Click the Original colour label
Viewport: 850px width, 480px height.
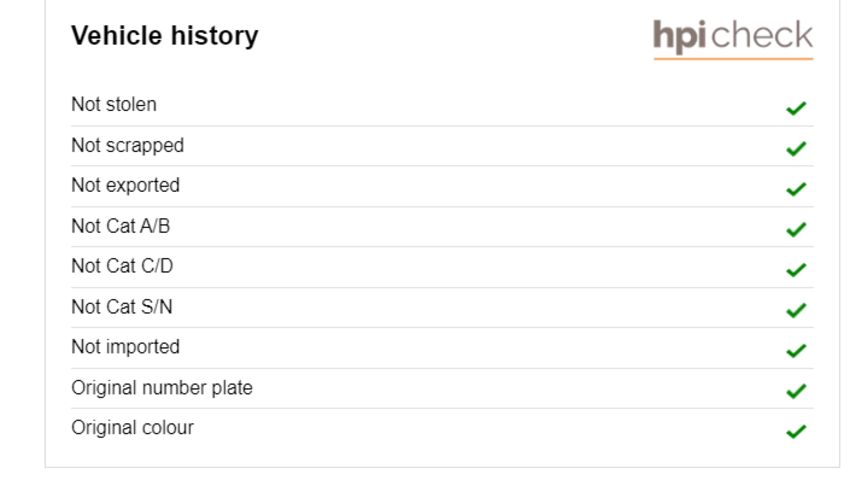click(x=132, y=427)
